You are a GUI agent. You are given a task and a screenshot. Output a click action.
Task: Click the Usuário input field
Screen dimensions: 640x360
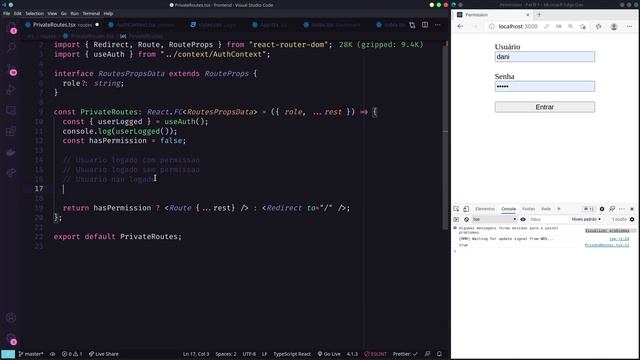[544, 57]
